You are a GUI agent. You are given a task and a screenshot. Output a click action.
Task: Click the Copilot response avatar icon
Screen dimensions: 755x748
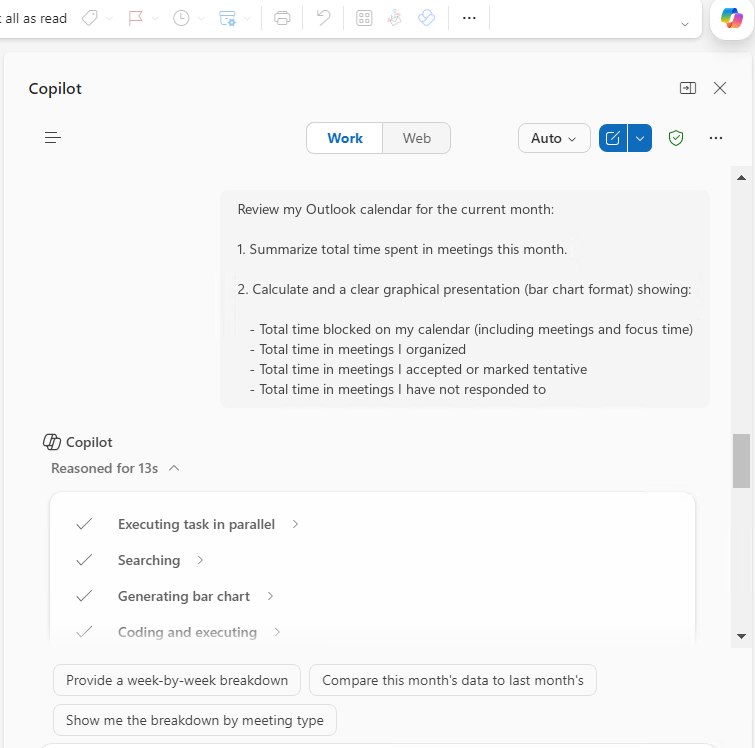click(52, 442)
